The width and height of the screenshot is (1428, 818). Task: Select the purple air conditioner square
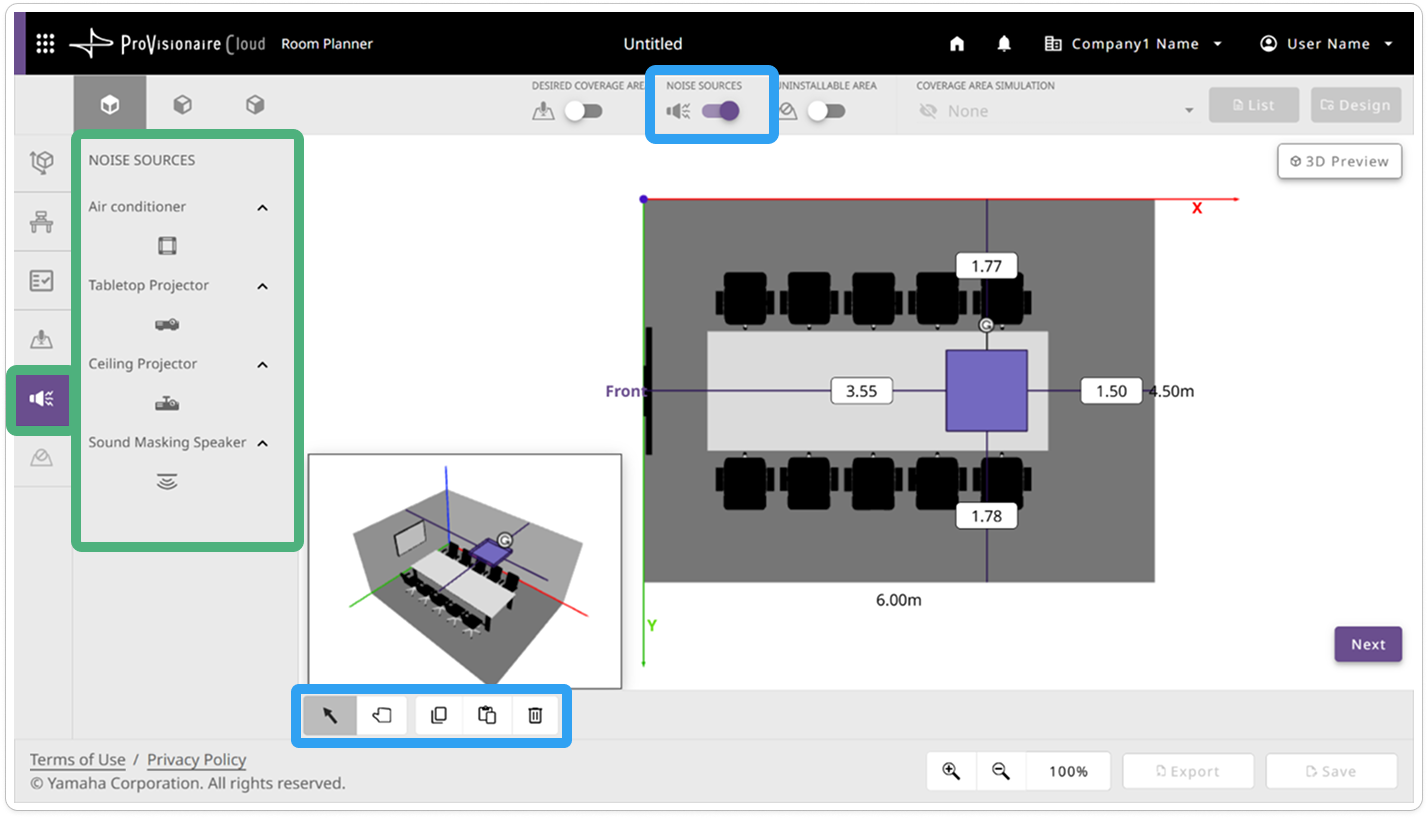987,391
